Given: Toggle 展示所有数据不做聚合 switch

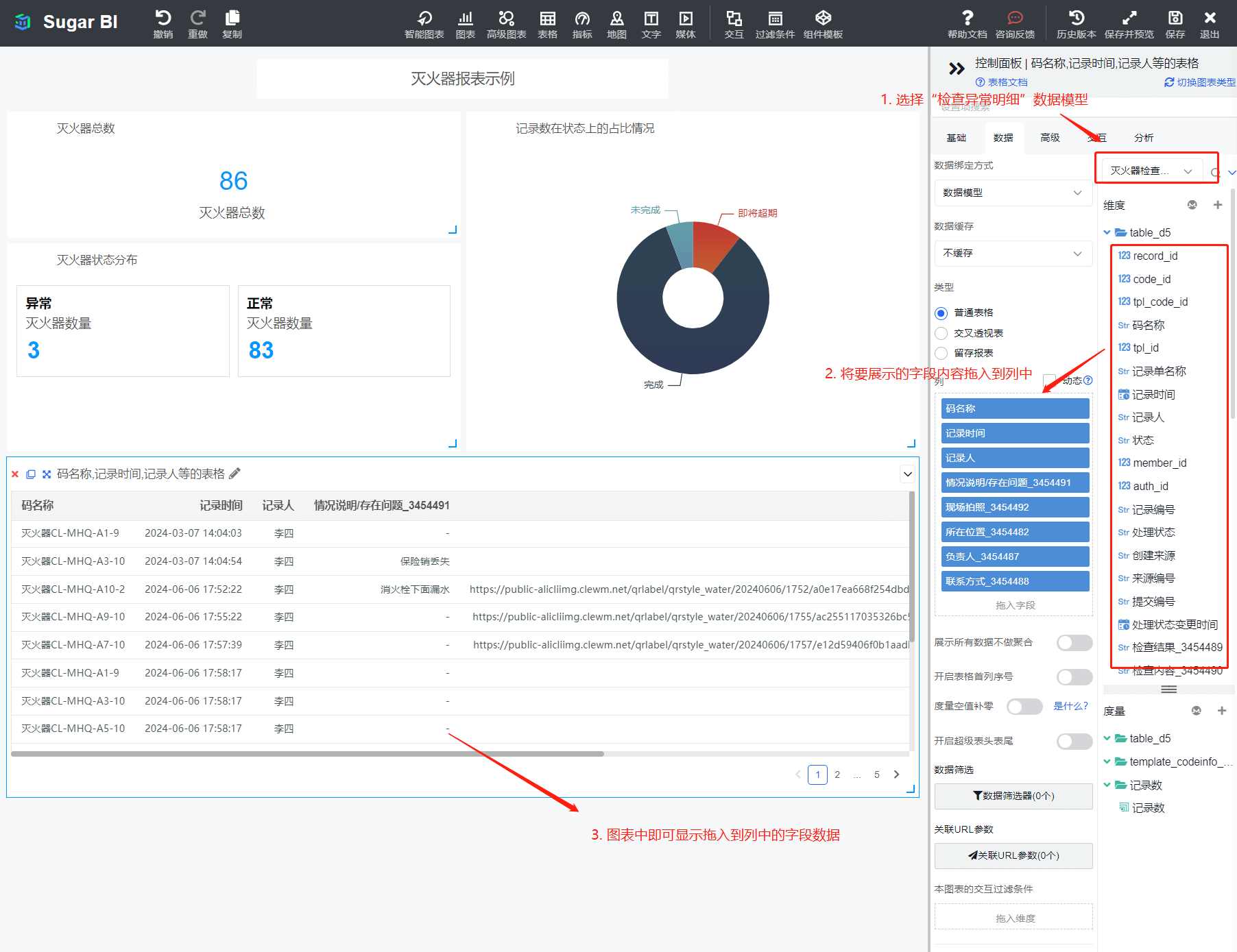Looking at the screenshot, I should click(1074, 643).
